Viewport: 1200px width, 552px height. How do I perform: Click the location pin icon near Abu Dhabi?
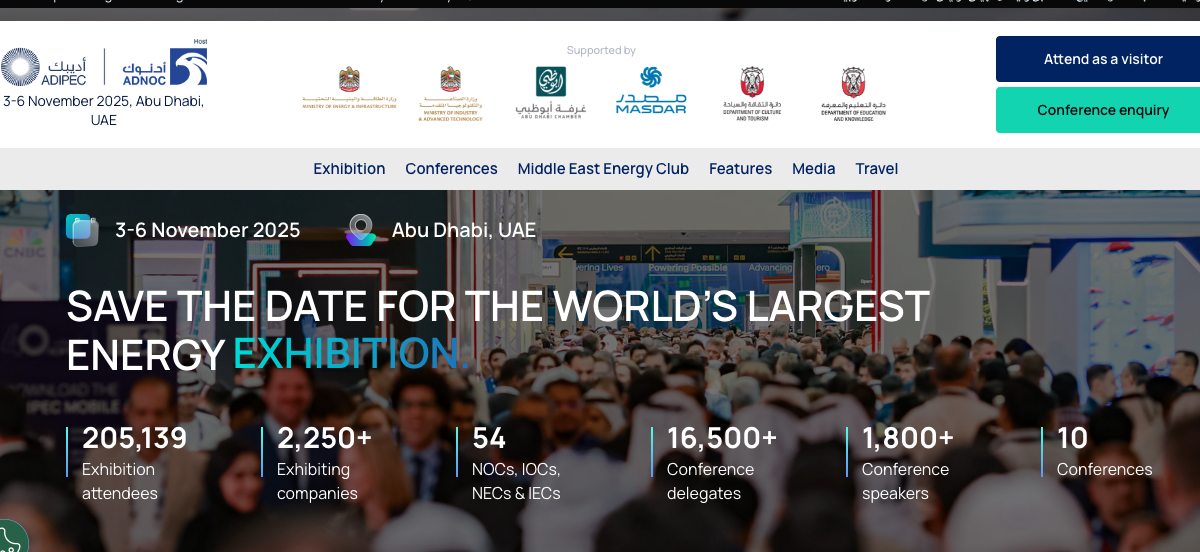tap(360, 230)
